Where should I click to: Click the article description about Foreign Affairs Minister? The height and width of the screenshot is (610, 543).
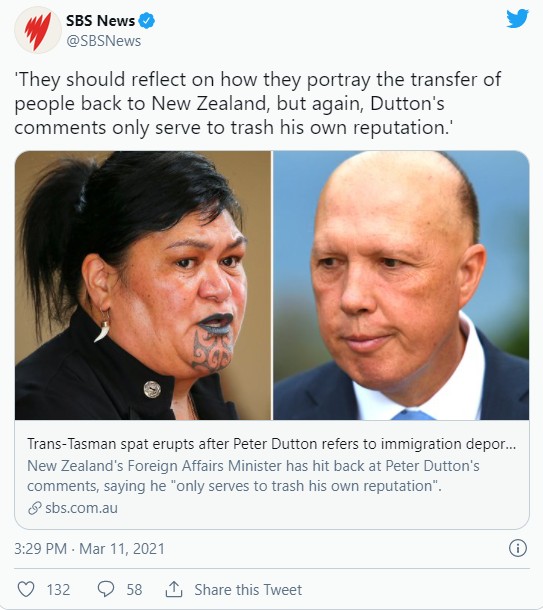click(253, 476)
